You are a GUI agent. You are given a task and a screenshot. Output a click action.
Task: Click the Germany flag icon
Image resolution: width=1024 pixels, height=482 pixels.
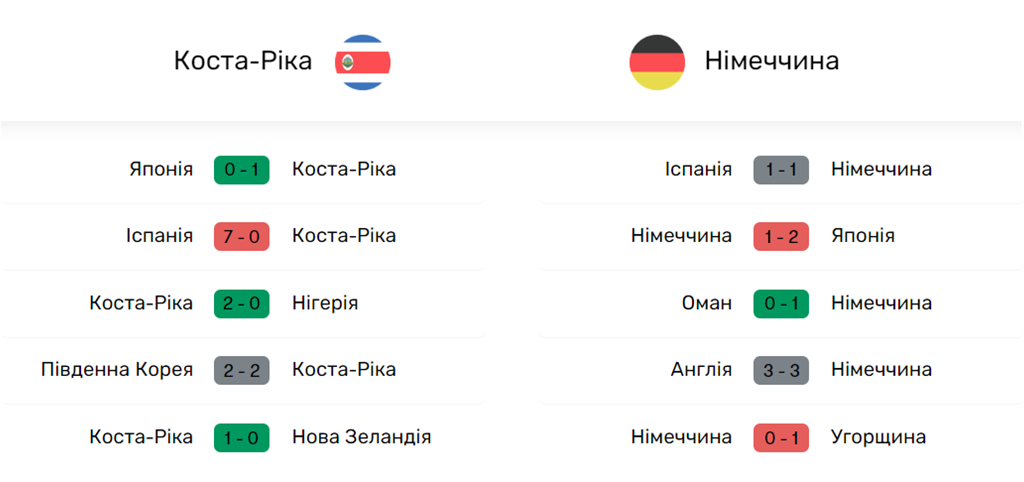[x=657, y=62]
